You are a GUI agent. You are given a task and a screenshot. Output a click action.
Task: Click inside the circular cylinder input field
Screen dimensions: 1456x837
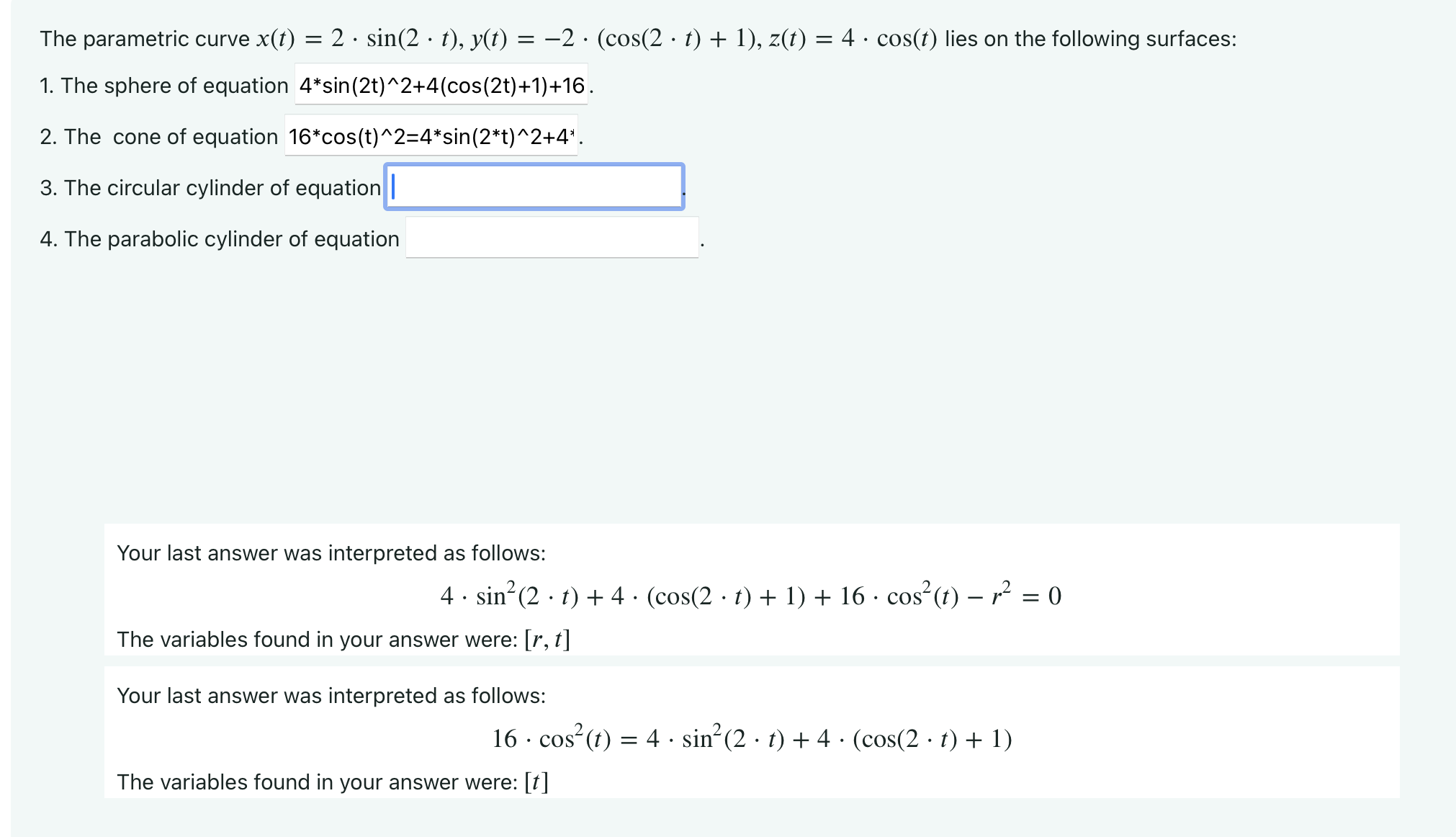(x=534, y=188)
